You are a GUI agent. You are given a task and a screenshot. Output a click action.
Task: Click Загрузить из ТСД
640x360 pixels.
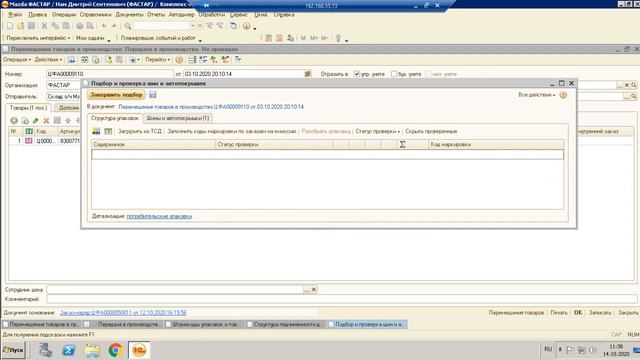[140, 131]
